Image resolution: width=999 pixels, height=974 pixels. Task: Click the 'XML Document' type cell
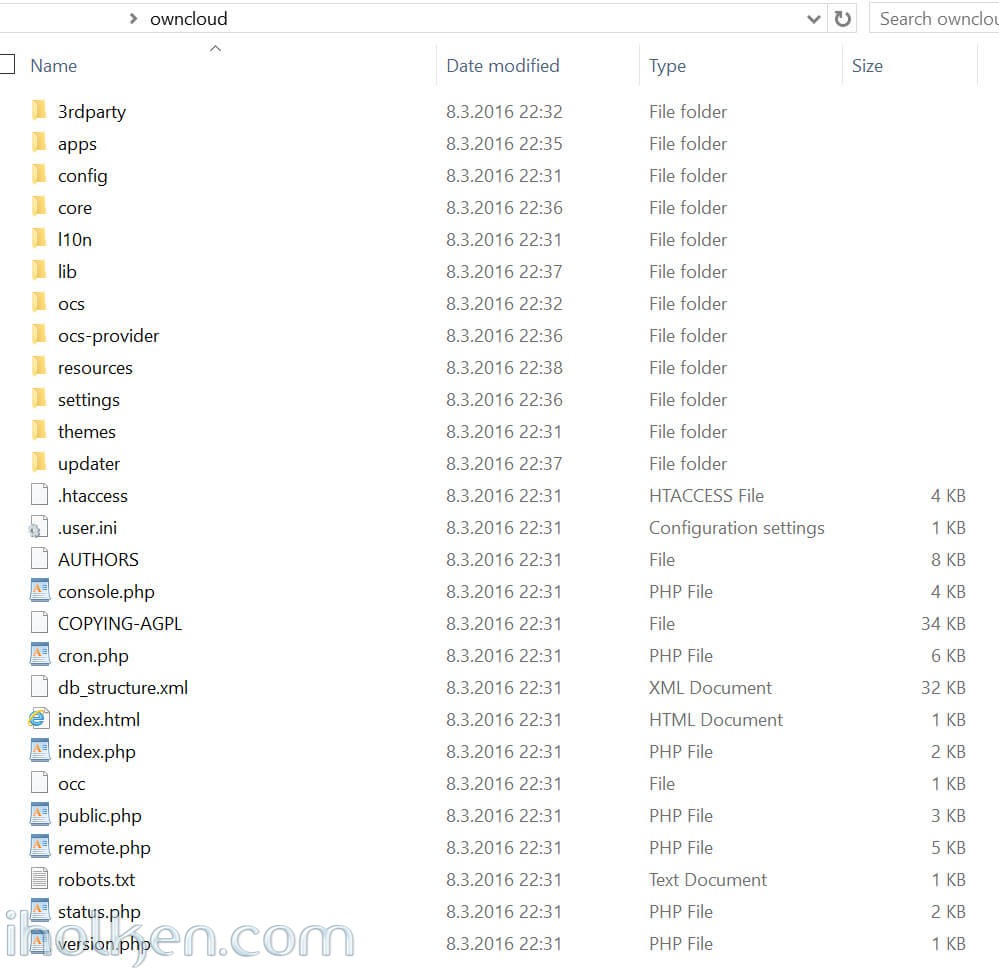point(710,687)
